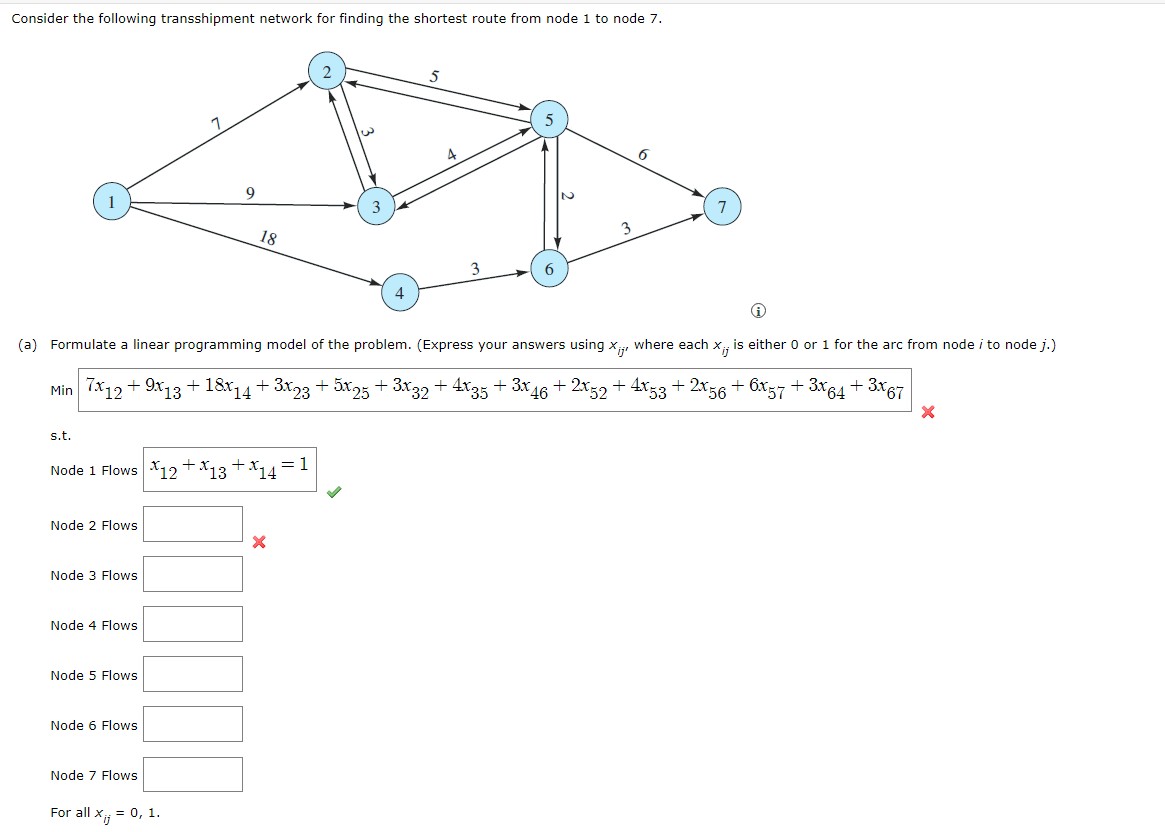
Task: Click the empty Node 7 Flows box
Action: [x=193, y=773]
